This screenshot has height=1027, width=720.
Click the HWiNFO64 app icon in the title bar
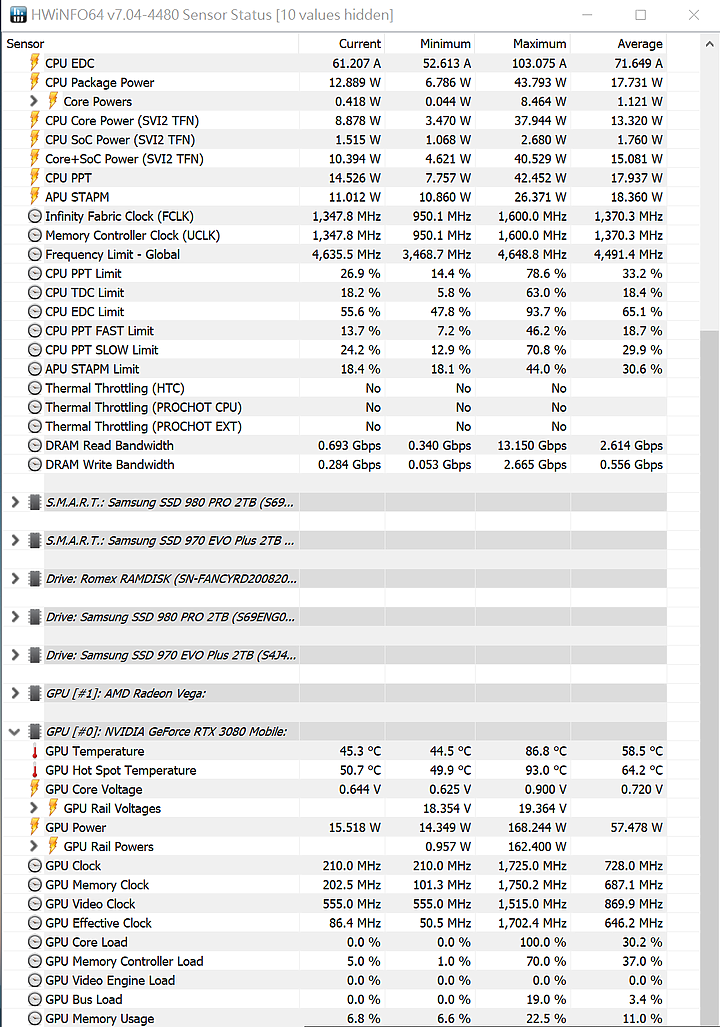tap(18, 14)
